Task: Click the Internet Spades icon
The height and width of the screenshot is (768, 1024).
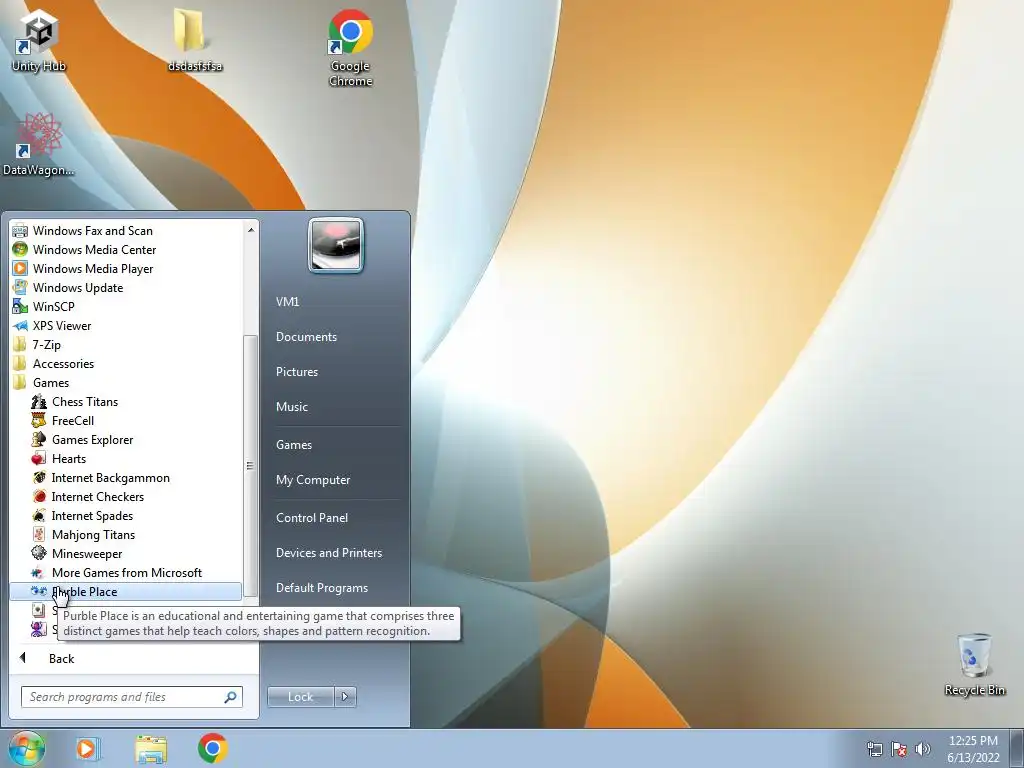Action: (x=39, y=515)
